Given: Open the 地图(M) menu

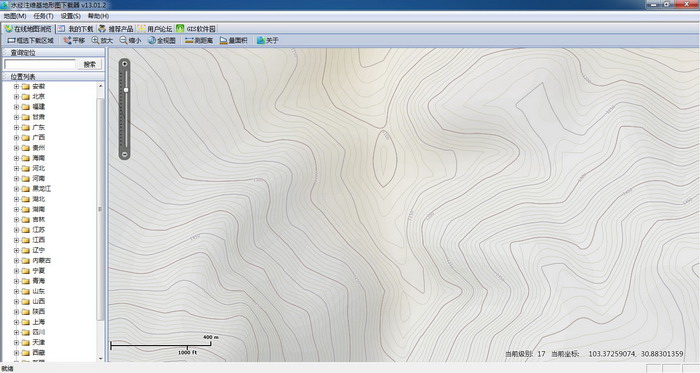Looking at the screenshot, I should click(15, 16).
